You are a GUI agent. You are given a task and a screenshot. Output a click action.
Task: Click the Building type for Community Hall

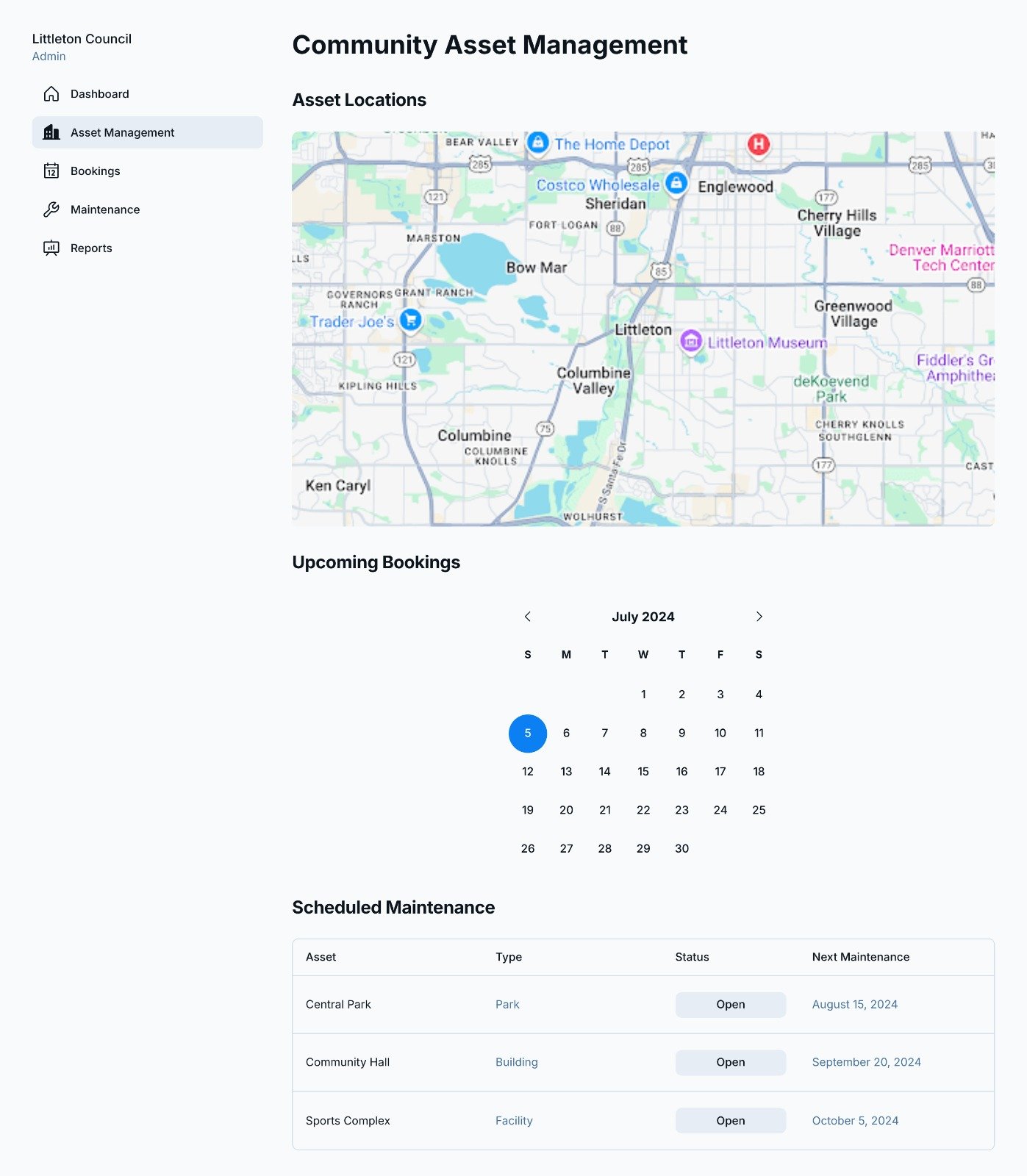pos(517,1062)
